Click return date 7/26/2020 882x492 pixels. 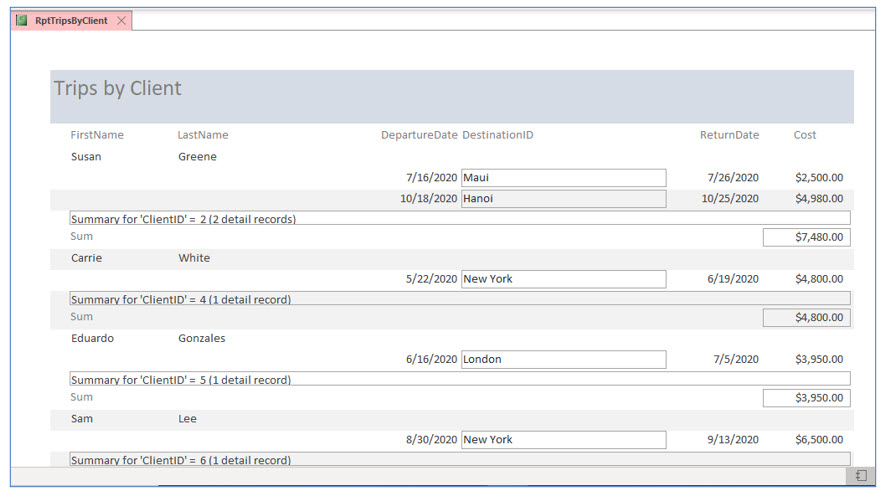click(733, 178)
